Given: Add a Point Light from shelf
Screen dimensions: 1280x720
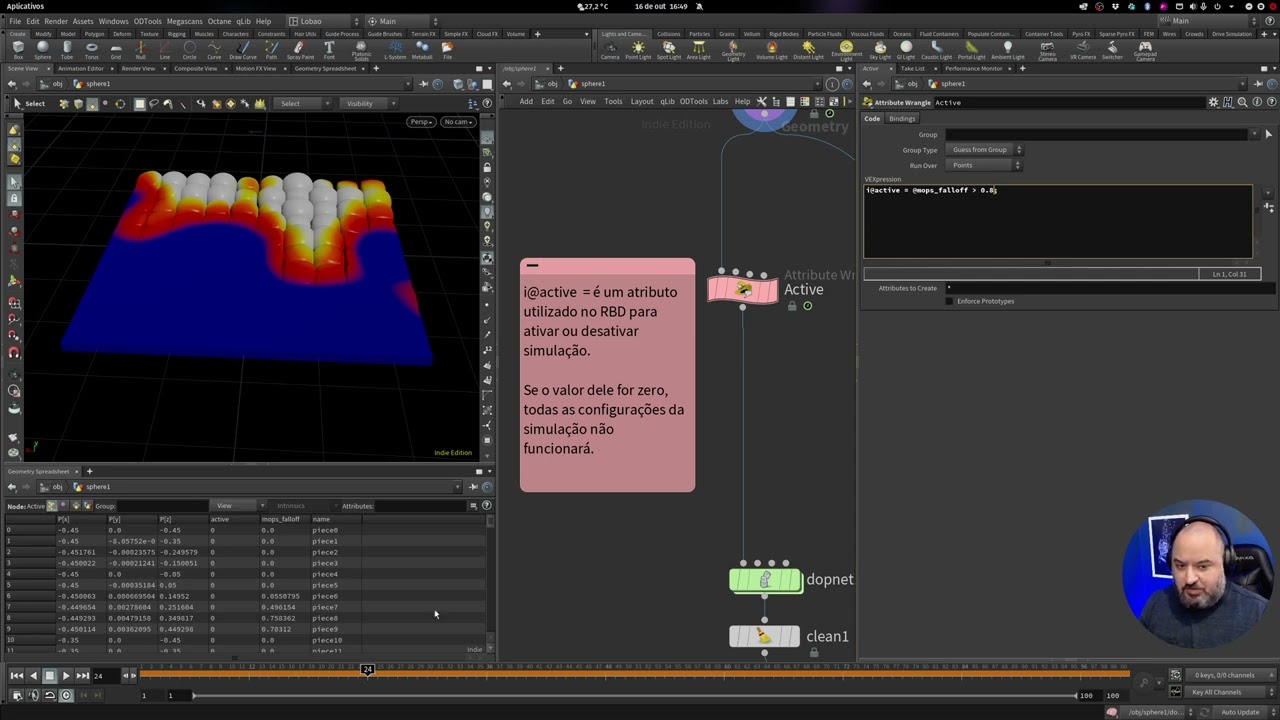Looking at the screenshot, I should (638, 50).
